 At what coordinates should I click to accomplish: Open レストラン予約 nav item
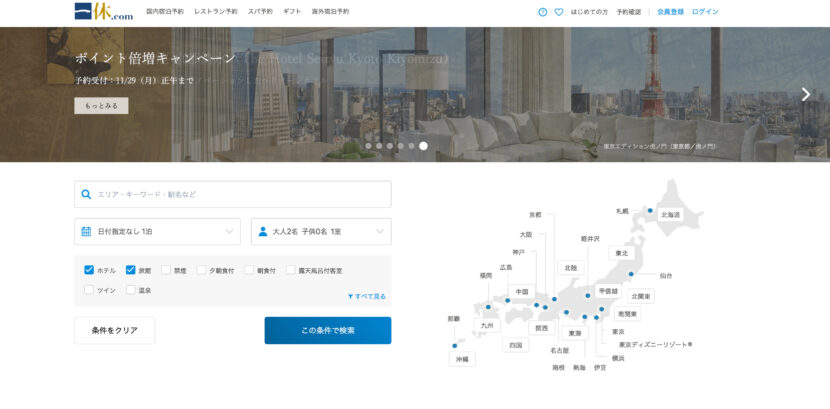click(215, 12)
